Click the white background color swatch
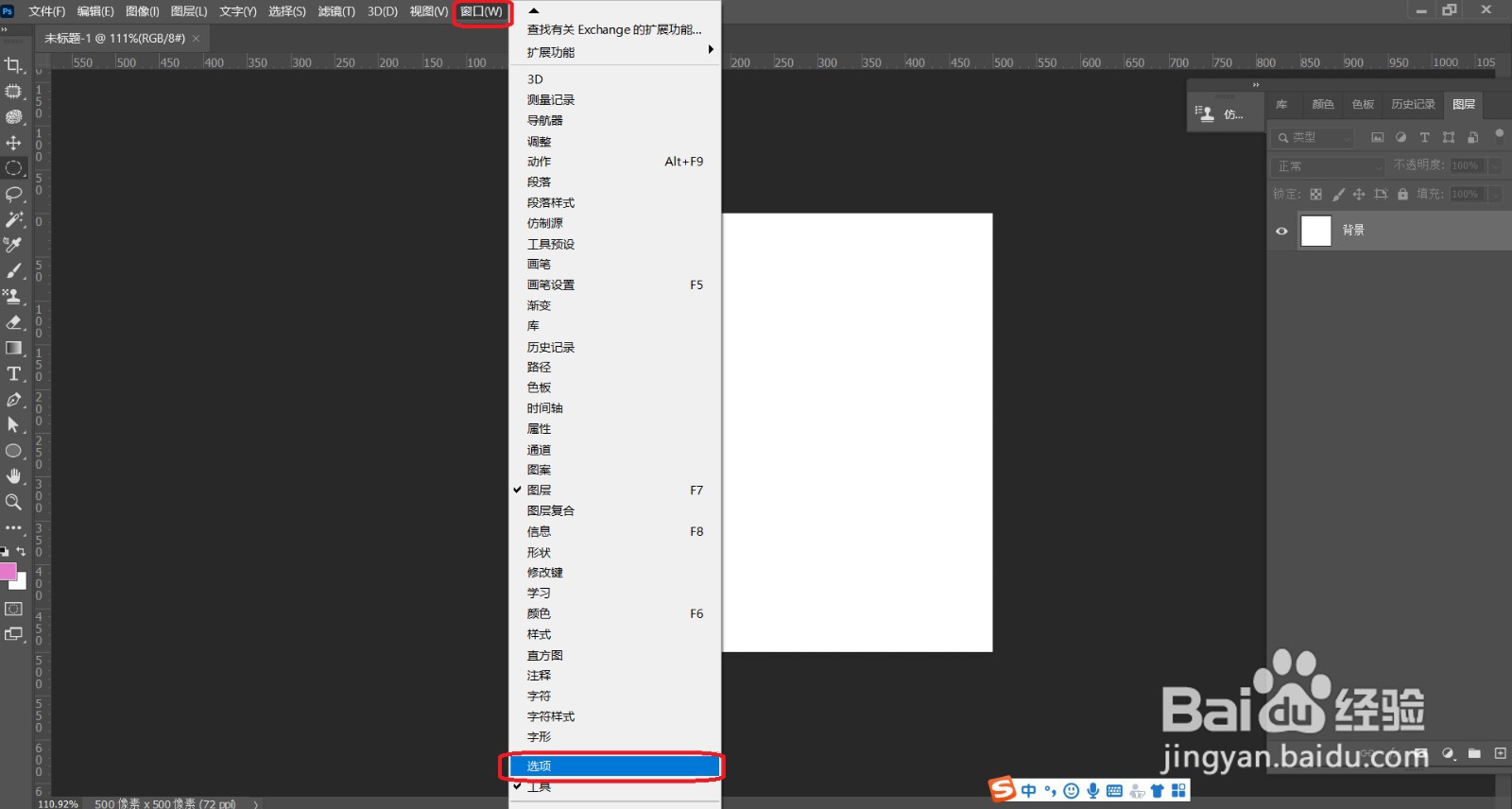The image size is (1512, 809). pos(21,584)
